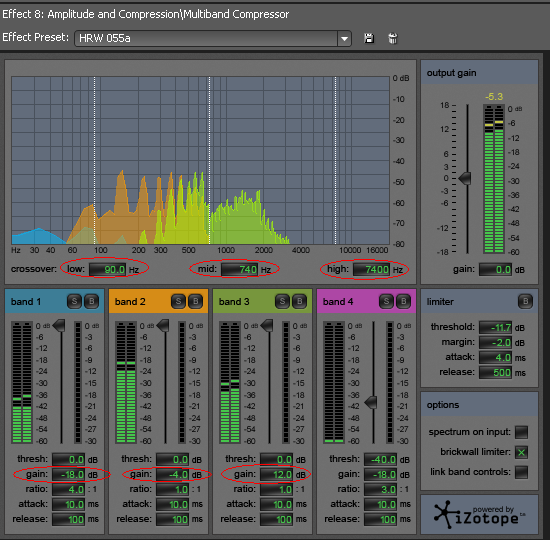Click limiter margin -2.0 dB field

click(x=495, y=342)
